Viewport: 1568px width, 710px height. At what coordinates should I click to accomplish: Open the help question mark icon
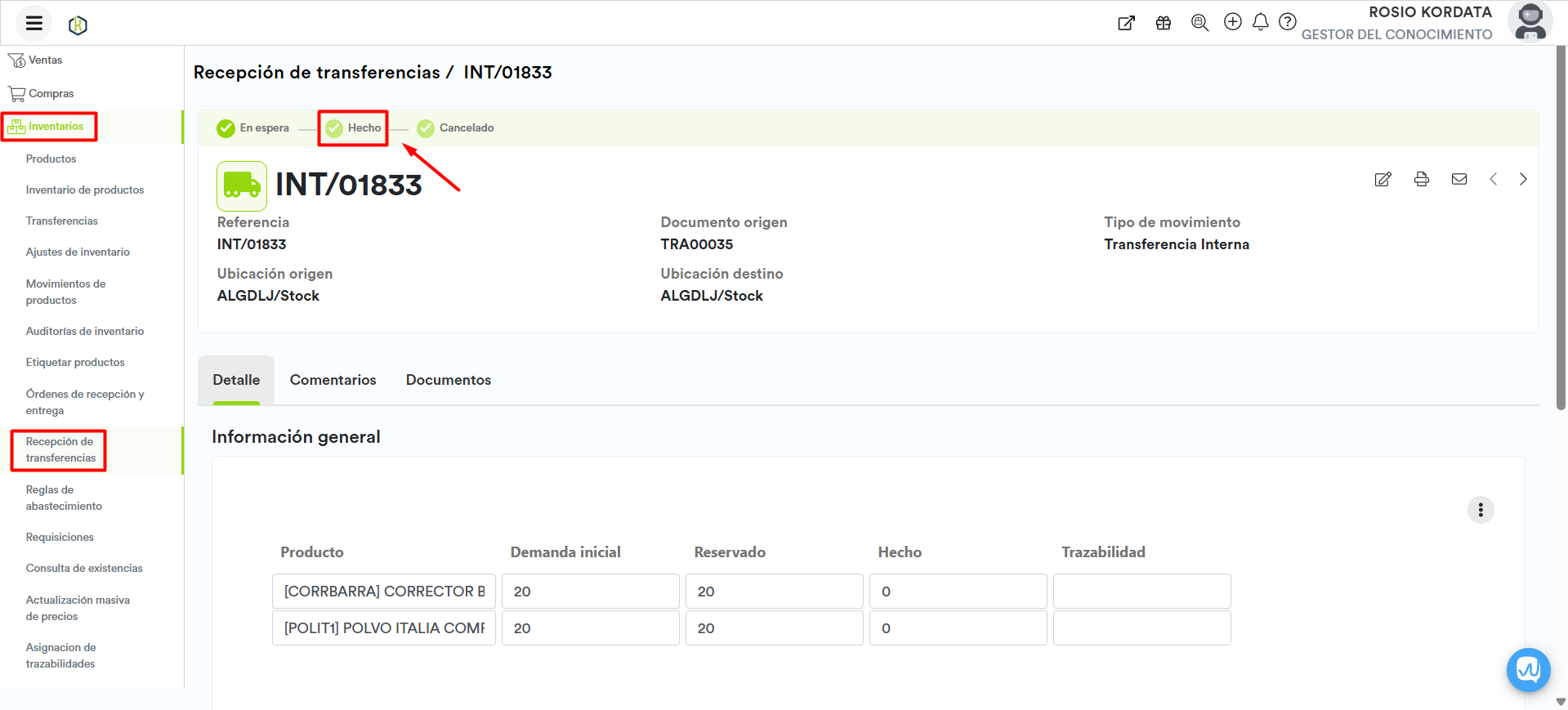[1287, 22]
